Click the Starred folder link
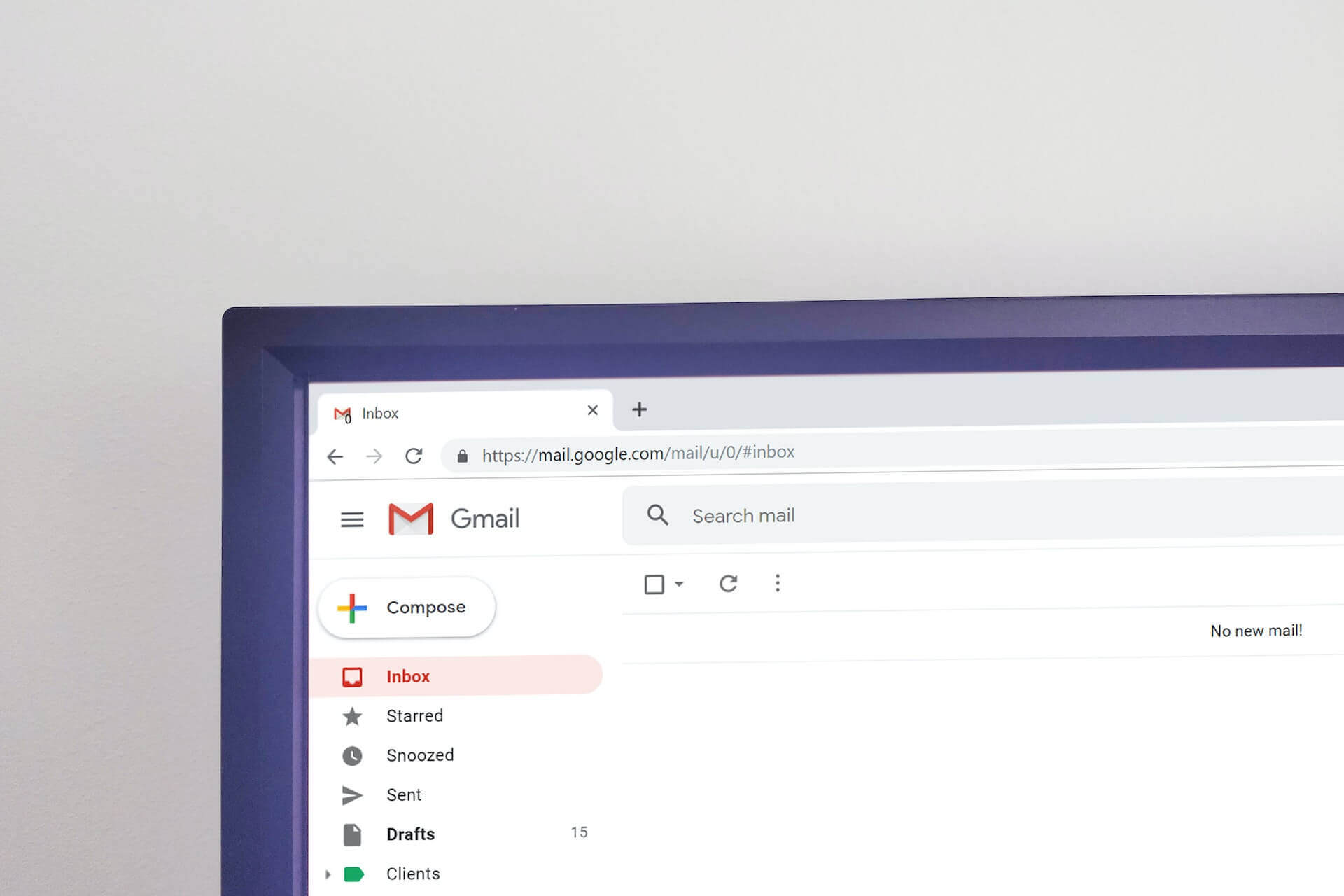 (415, 715)
